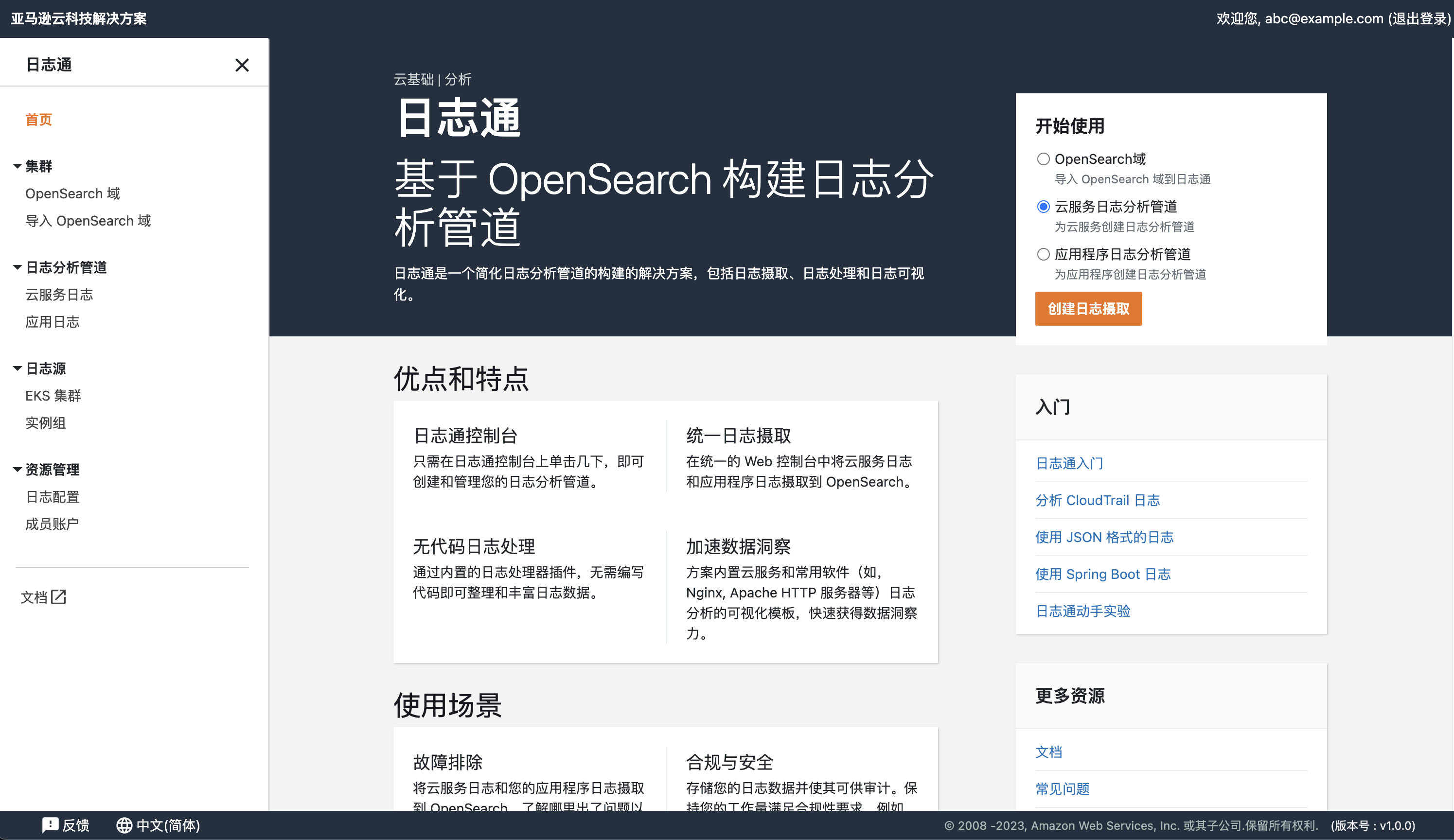Go to 云服务日志 in sidebar
This screenshot has height=840, width=1454.
point(59,295)
